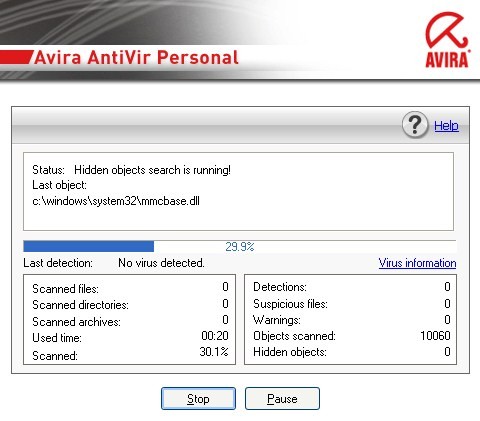The height and width of the screenshot is (421, 480).
Task: Click the "Warnings:" label
Action: point(277,320)
